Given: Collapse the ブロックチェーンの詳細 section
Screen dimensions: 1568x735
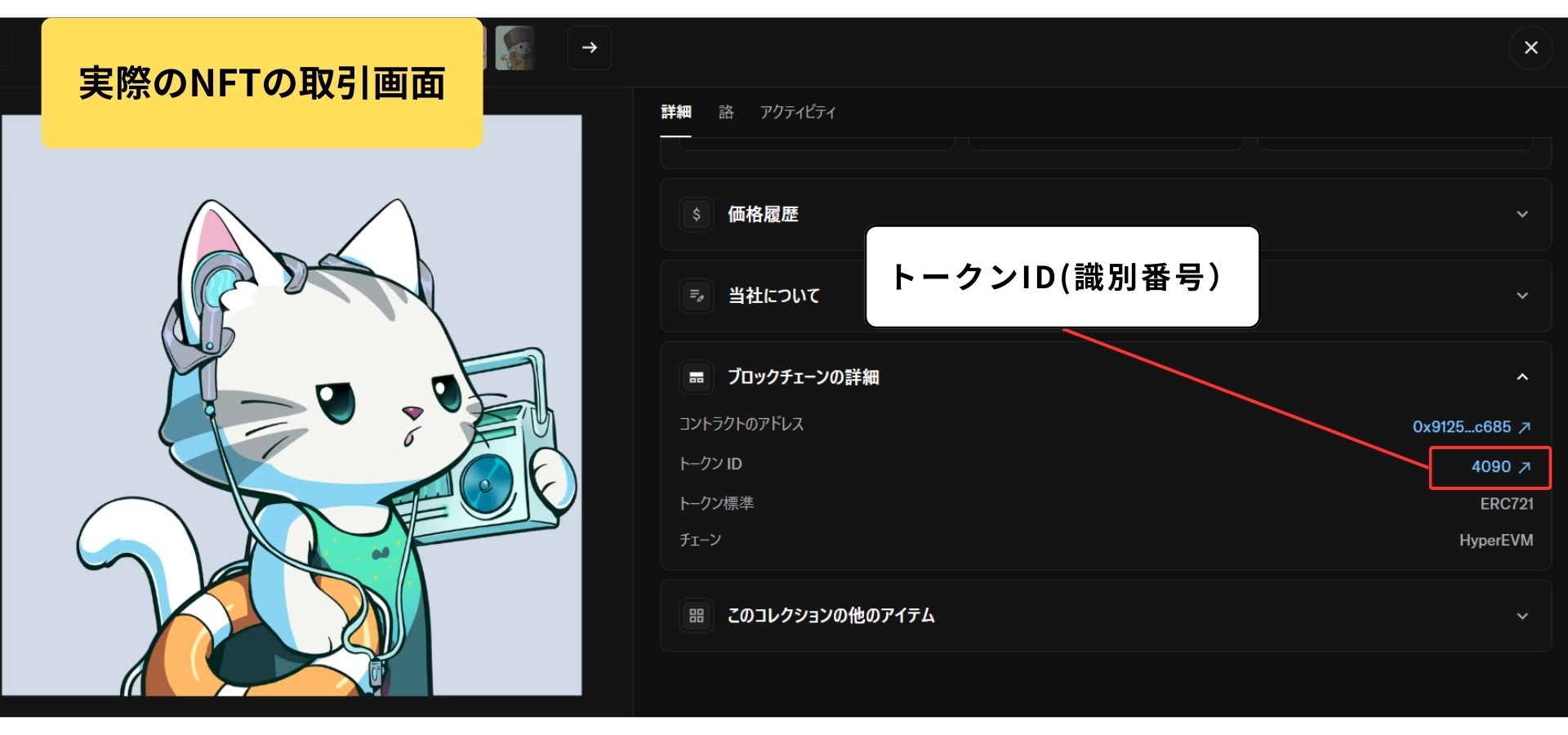Looking at the screenshot, I should 1523,377.
